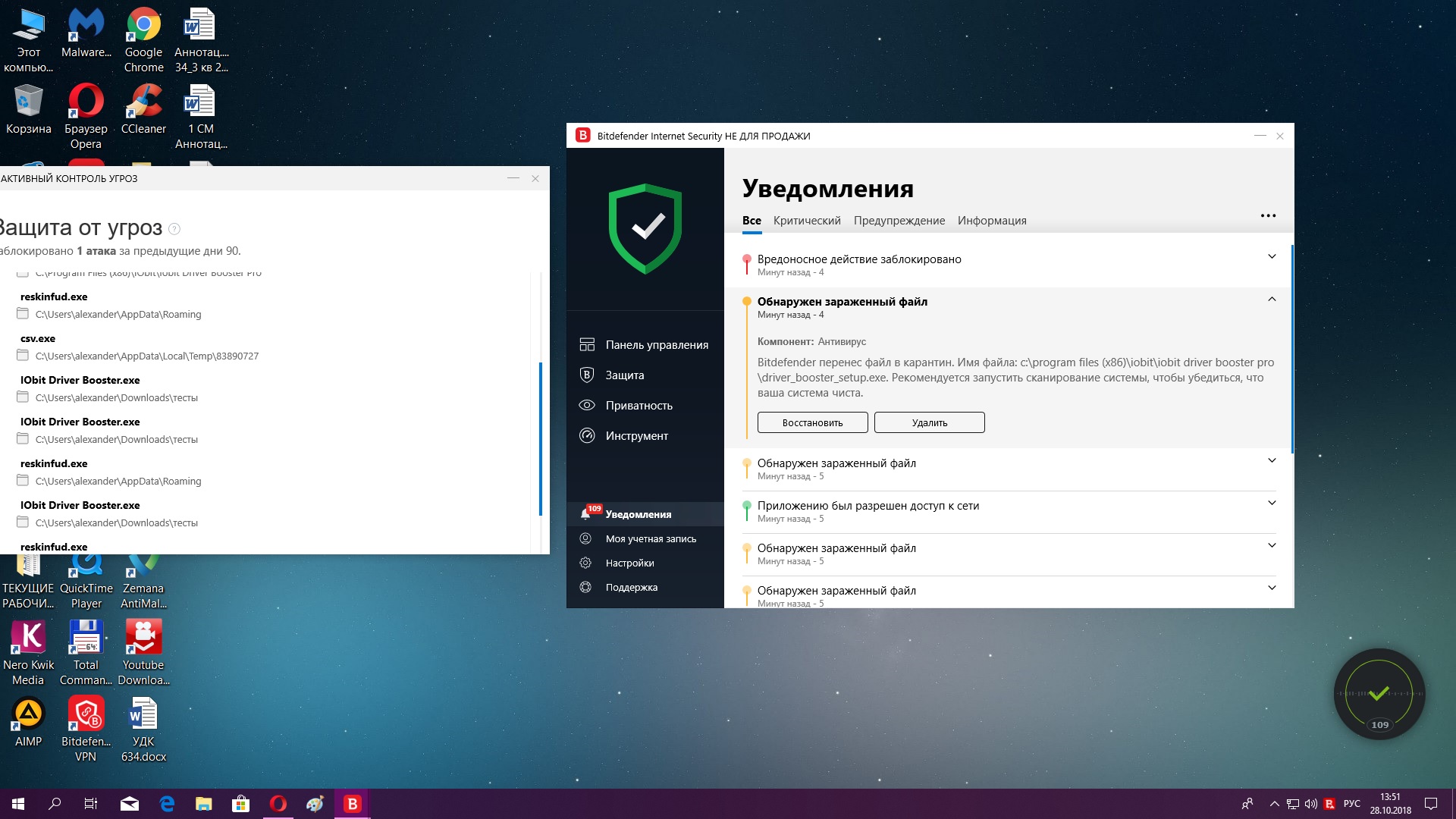
Task: Click the green shield status icon
Action: coord(645,227)
